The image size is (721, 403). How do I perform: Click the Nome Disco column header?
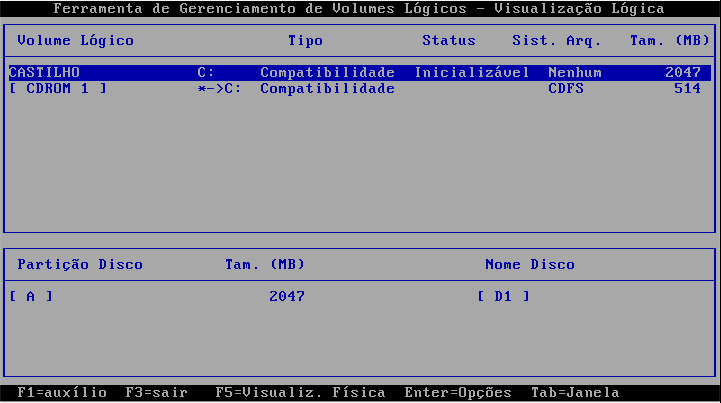point(529,265)
